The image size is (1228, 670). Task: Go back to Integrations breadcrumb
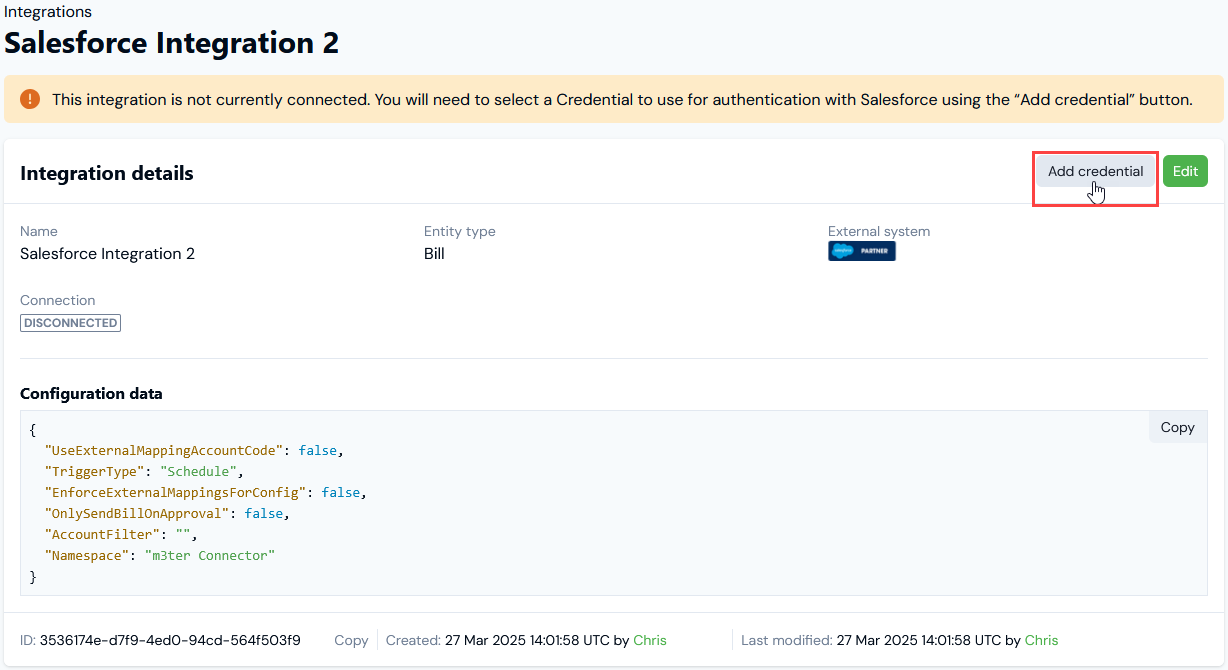48,12
